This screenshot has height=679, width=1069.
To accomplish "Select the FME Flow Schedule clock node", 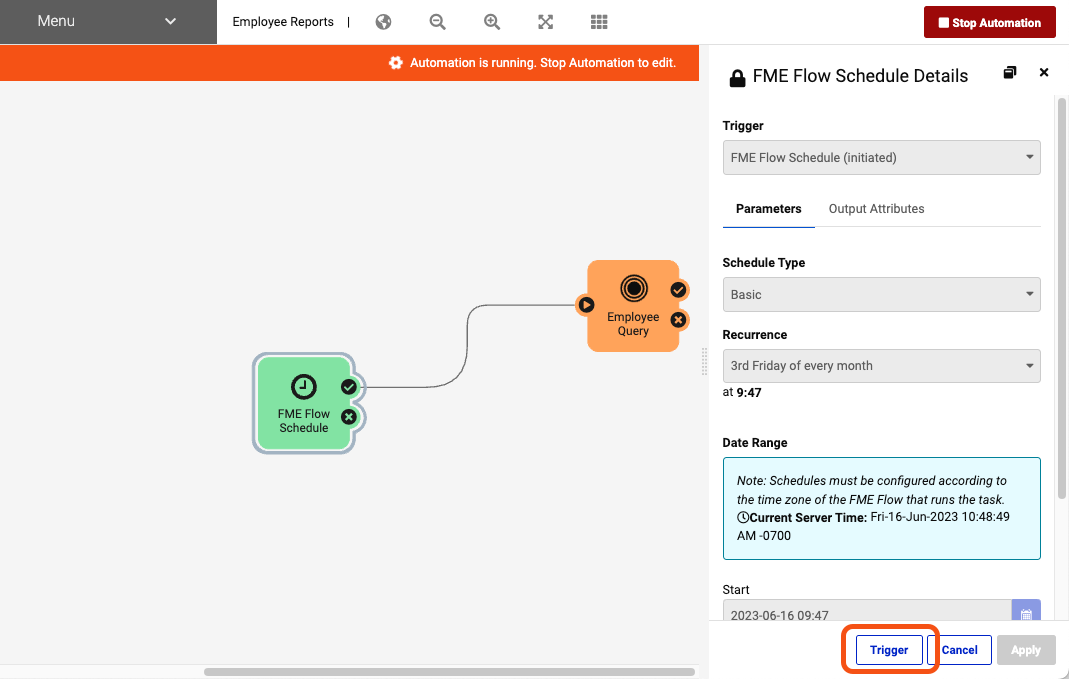I will 304,403.
